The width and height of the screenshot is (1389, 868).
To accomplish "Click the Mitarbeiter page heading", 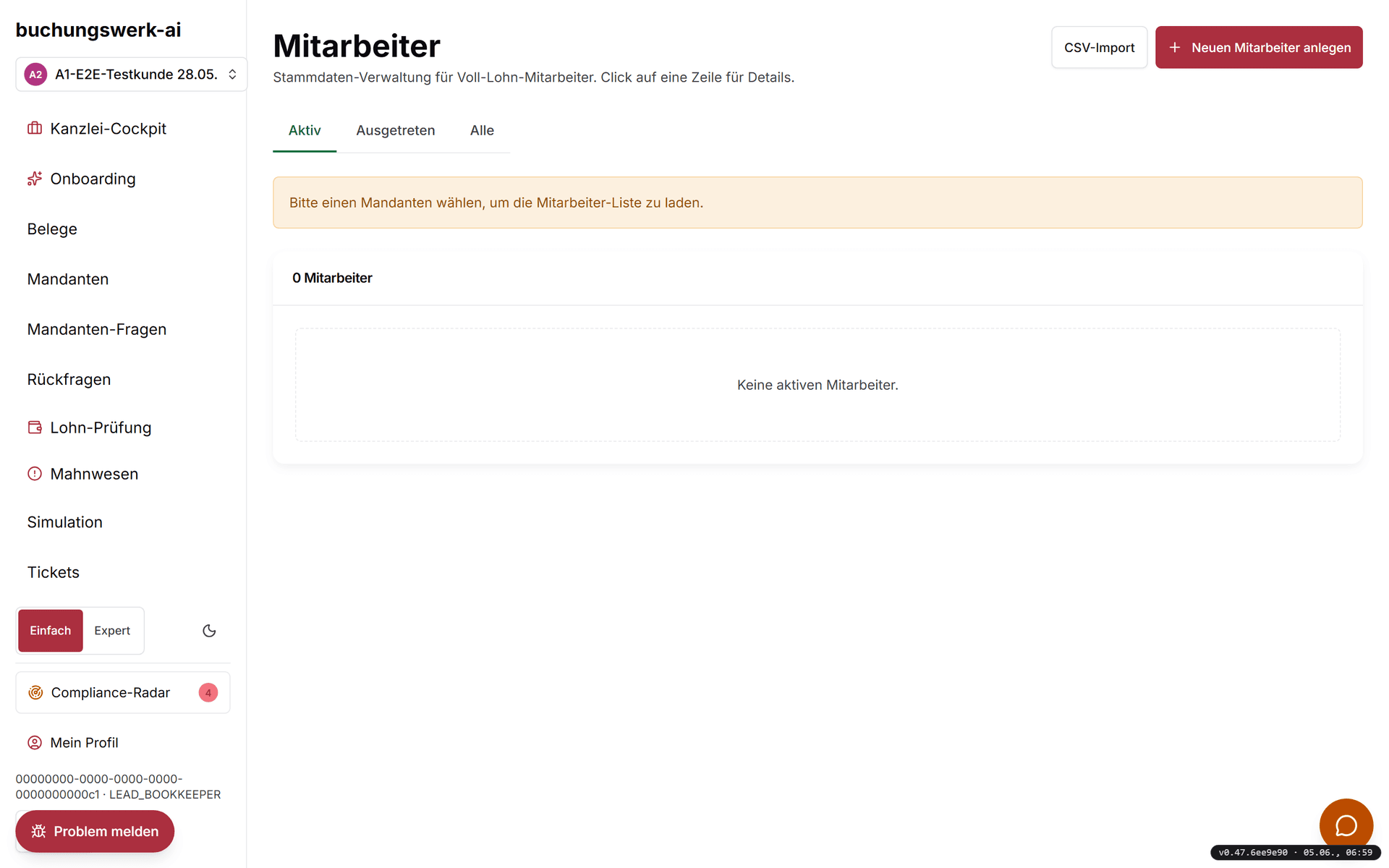I will pyautogui.click(x=357, y=46).
